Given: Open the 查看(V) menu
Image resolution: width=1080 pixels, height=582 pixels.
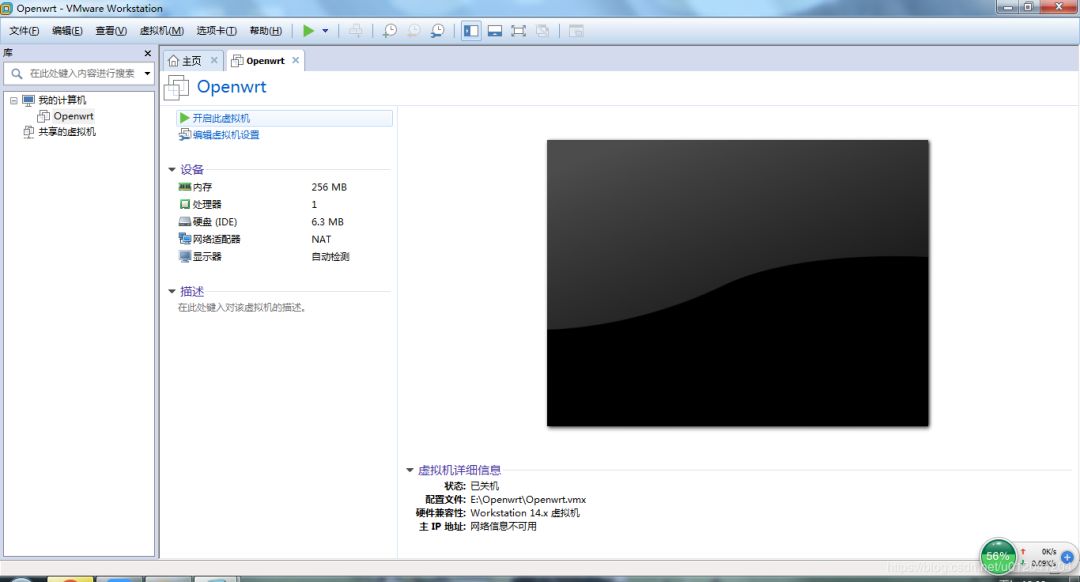Looking at the screenshot, I should (111, 30).
